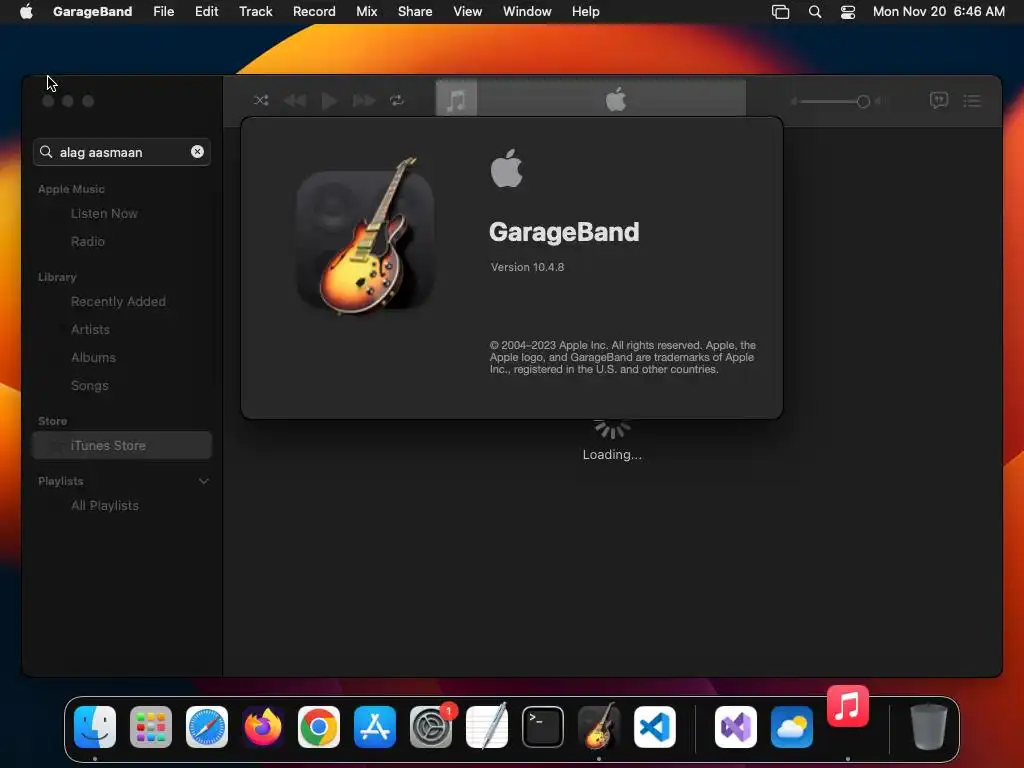Select Albums in Library

93,358
